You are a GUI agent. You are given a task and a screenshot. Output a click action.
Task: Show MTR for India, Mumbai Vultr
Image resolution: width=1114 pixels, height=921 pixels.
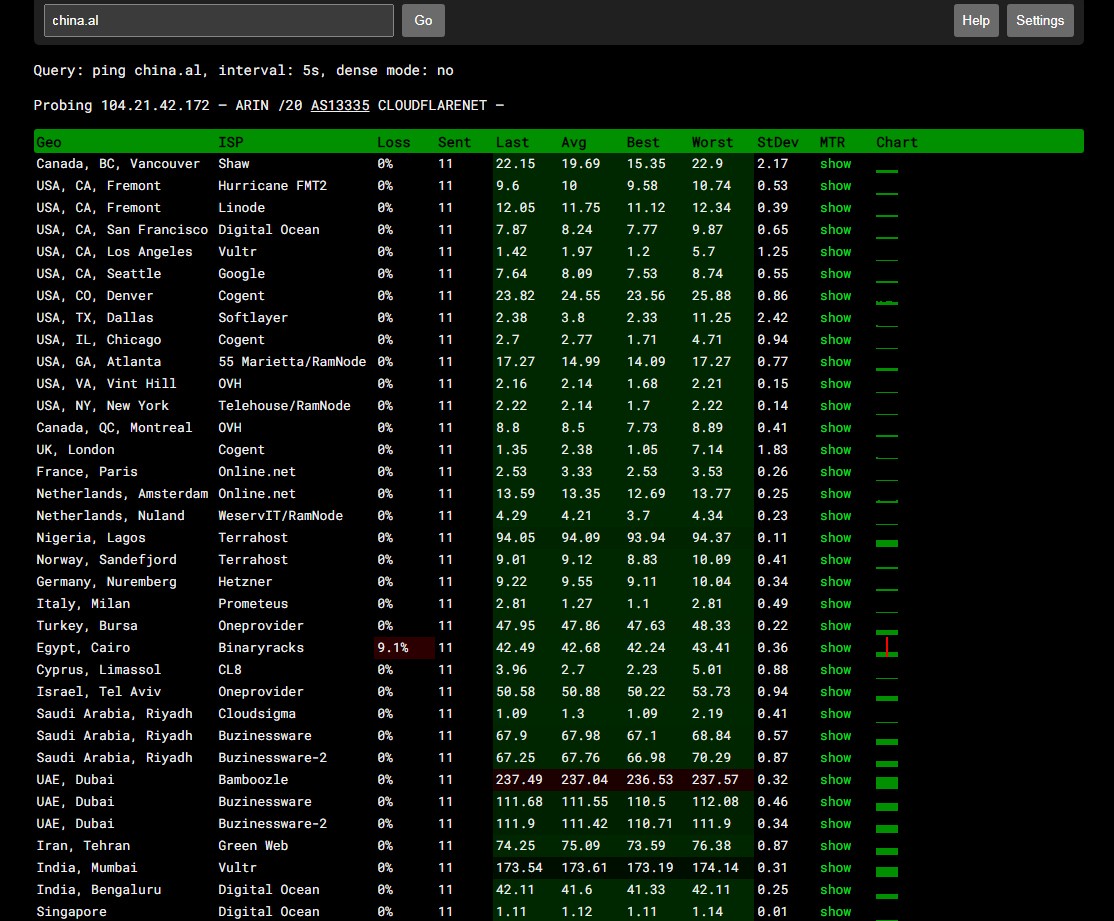(835, 868)
